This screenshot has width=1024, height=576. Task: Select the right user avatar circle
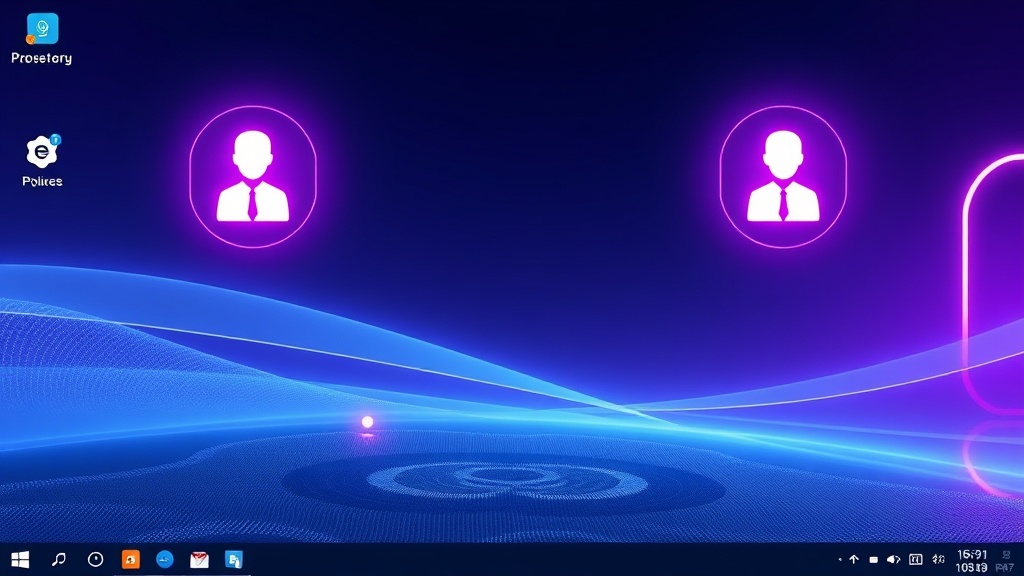783,177
